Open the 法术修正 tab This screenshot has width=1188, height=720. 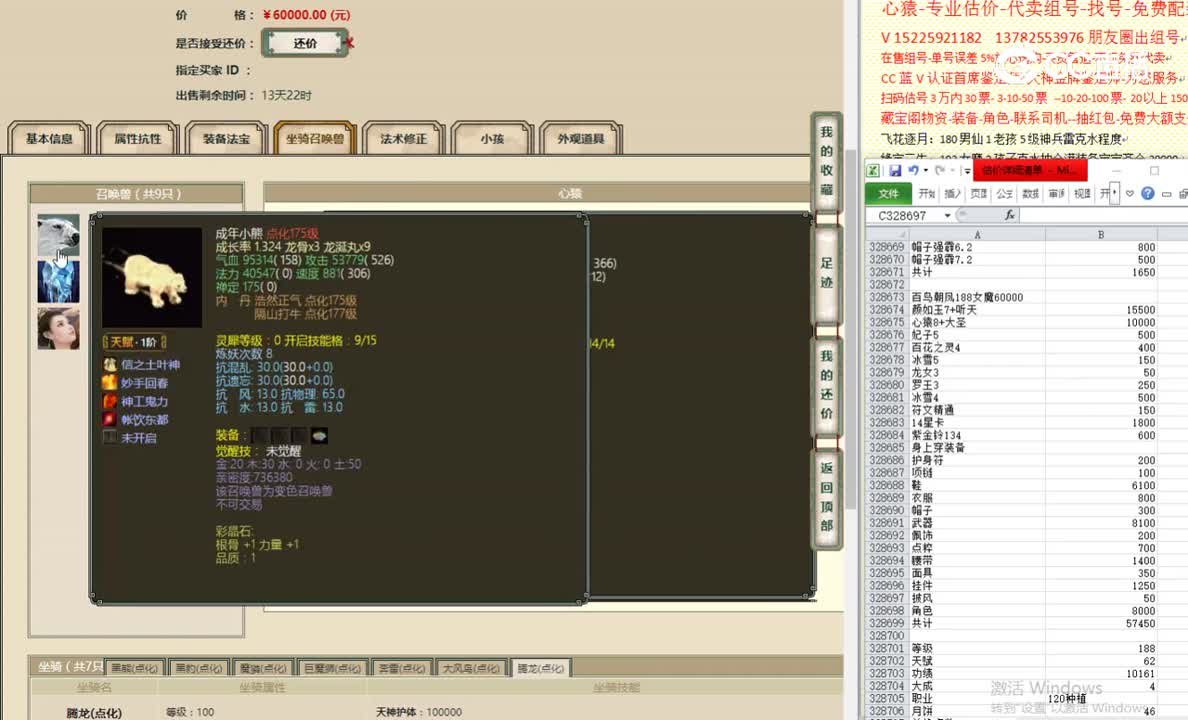coord(403,139)
